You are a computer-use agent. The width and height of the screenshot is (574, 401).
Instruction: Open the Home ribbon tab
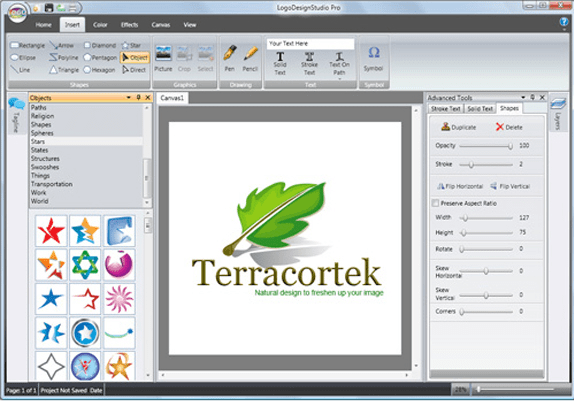[43, 25]
